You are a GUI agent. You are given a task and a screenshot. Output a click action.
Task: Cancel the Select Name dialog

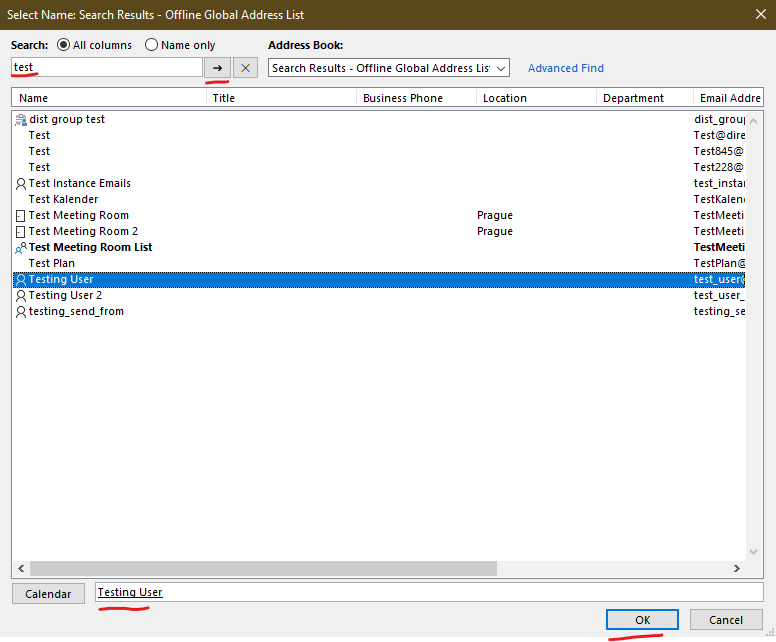[x=726, y=620]
